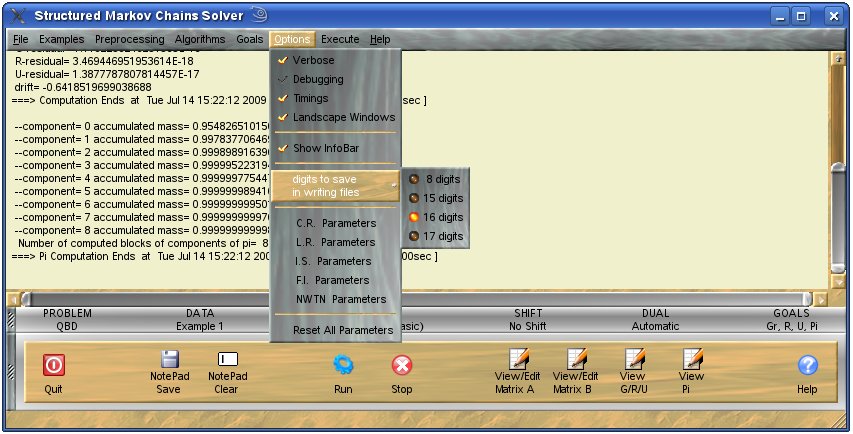Open View/Edit Matrix A icon
Image resolution: width=853 pixels, height=434 pixels.
tap(518, 359)
